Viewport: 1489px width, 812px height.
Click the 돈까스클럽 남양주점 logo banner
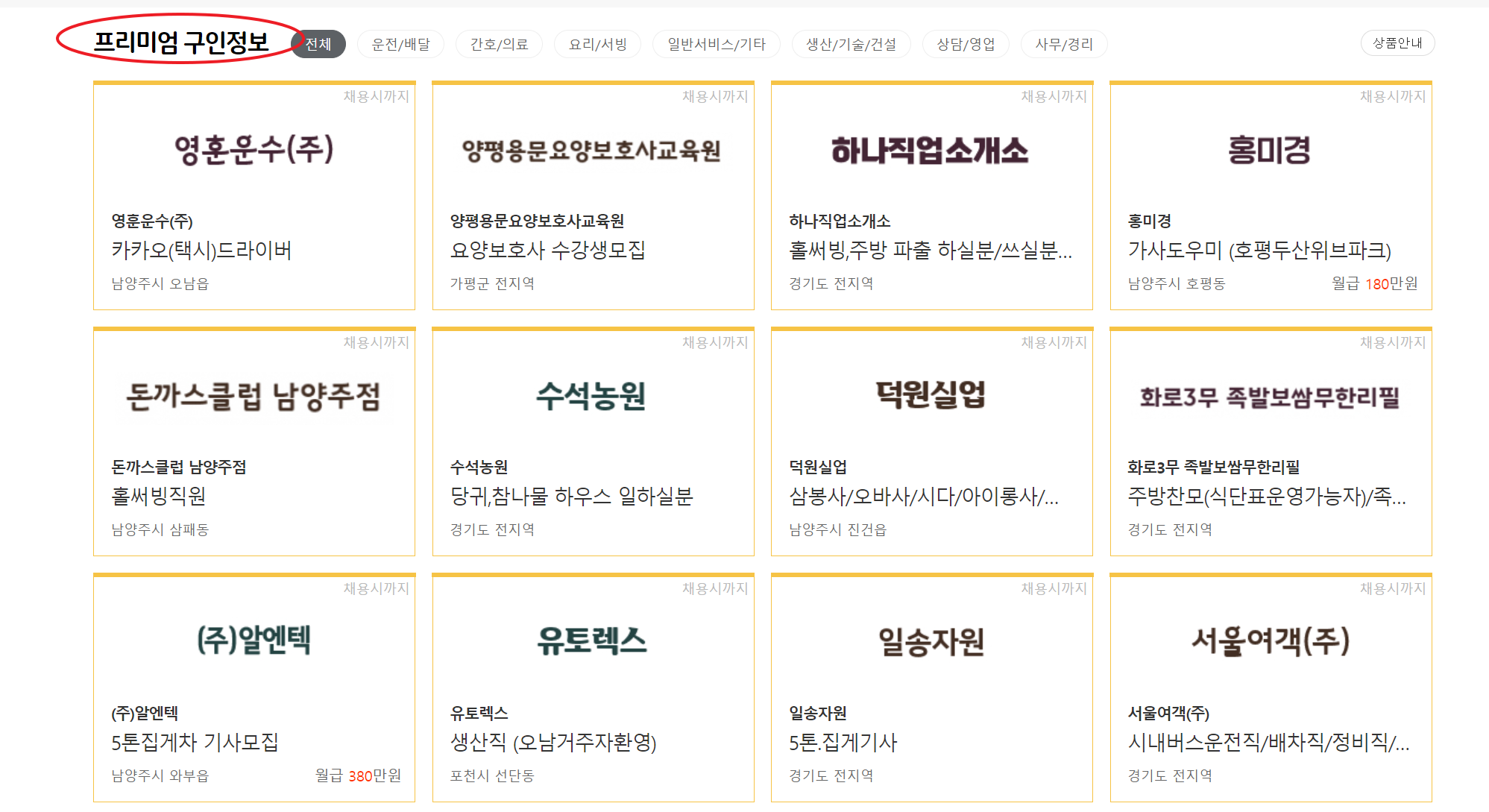point(254,396)
